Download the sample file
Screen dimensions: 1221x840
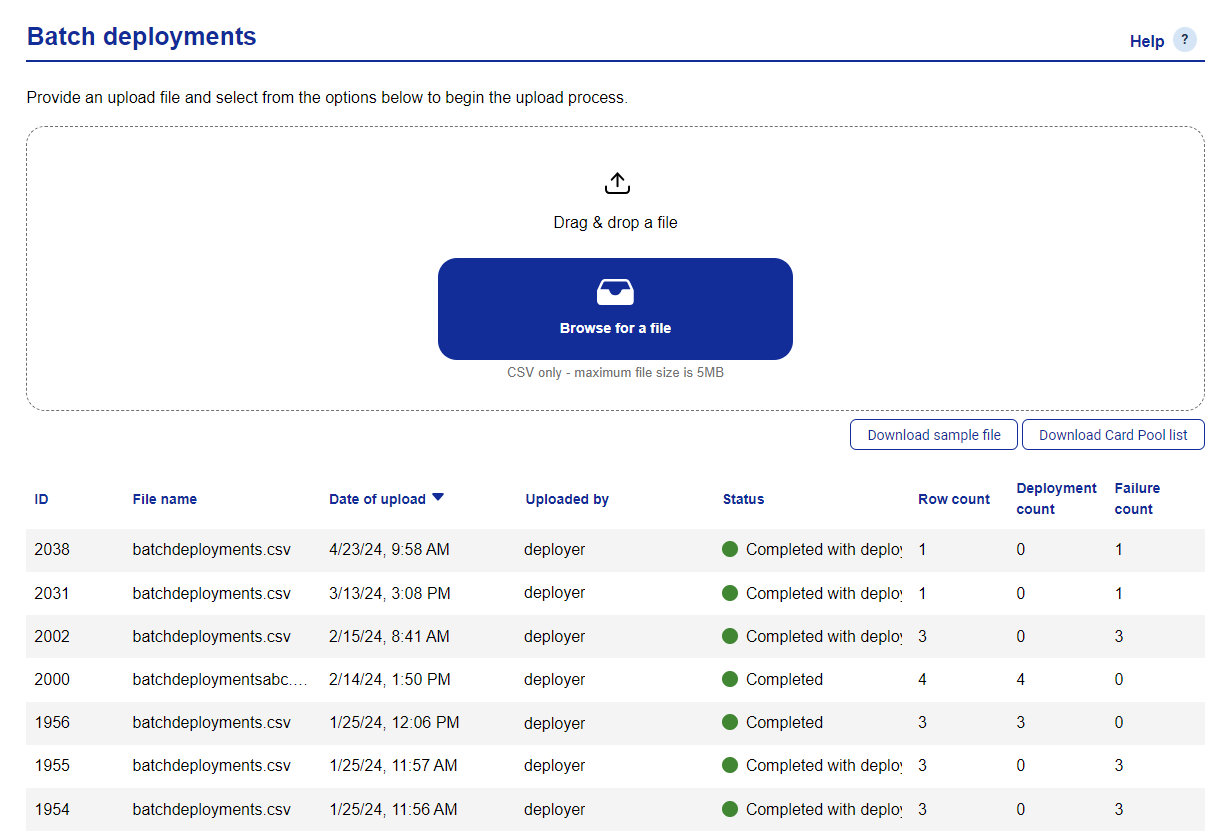(x=934, y=435)
